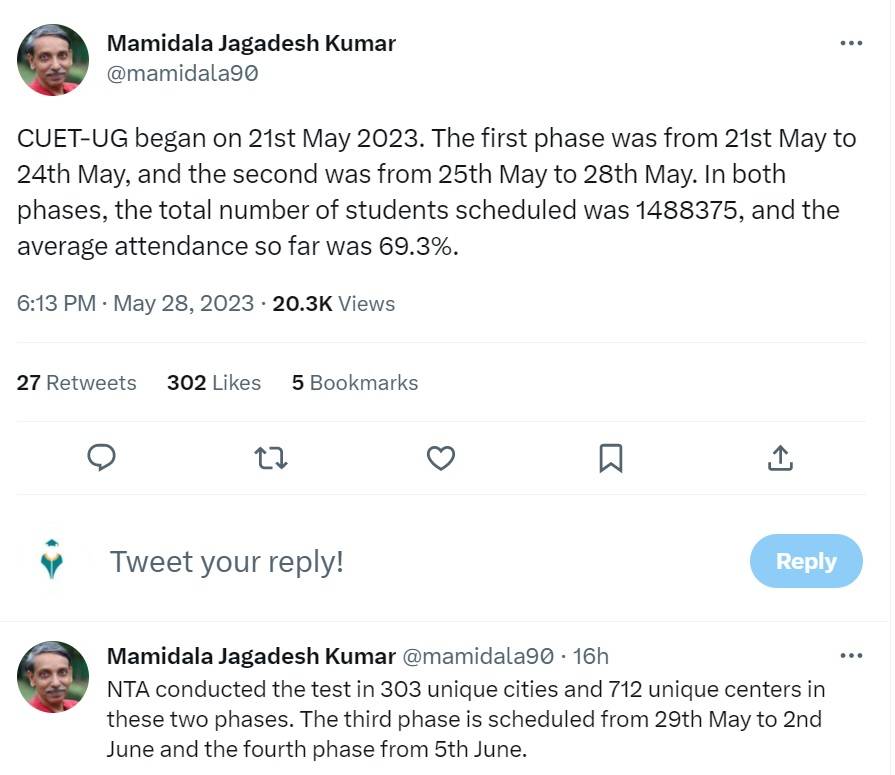This screenshot has width=895, height=775.
Task: View the 20.3K Views analytics
Action: tap(334, 304)
